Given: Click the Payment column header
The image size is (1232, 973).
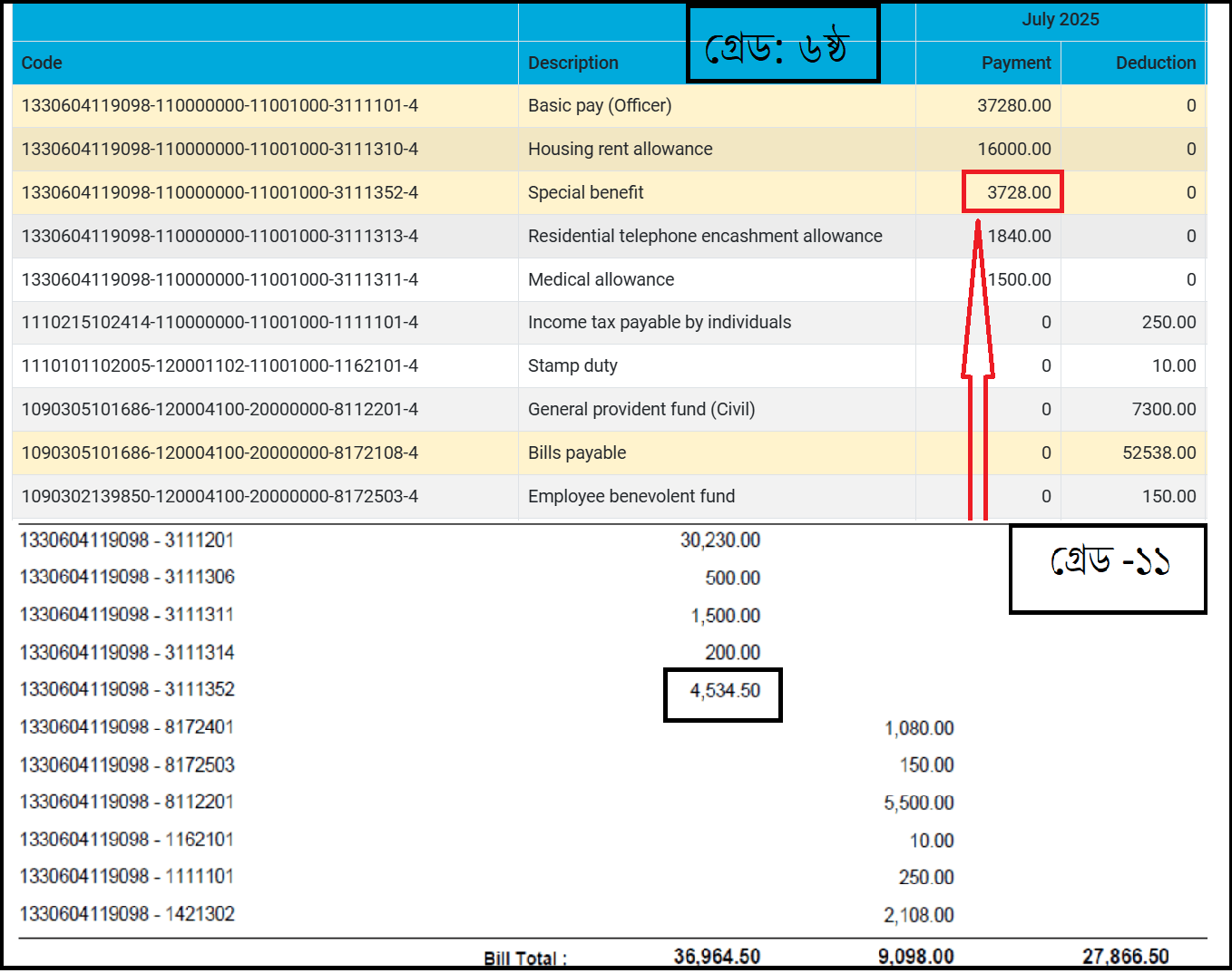Looking at the screenshot, I should (x=1015, y=63).
